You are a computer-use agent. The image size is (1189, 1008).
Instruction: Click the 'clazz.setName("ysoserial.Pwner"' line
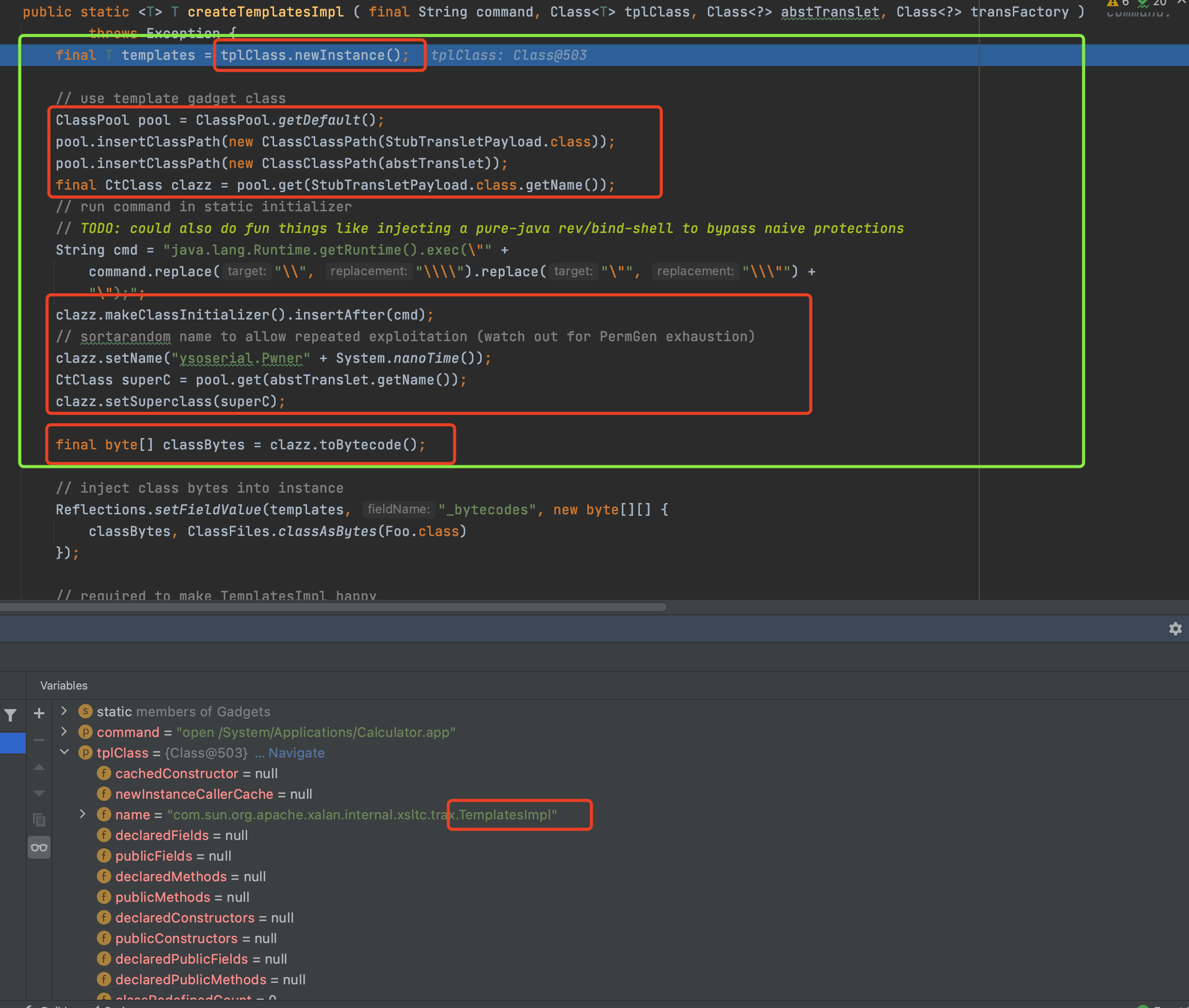coord(274,358)
